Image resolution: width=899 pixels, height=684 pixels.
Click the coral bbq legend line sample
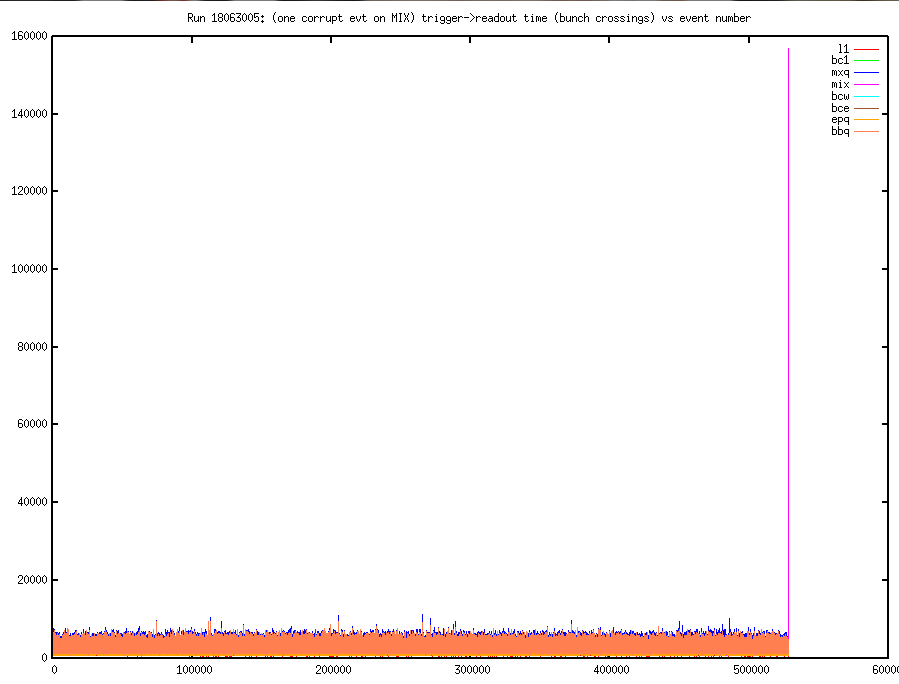(x=866, y=132)
